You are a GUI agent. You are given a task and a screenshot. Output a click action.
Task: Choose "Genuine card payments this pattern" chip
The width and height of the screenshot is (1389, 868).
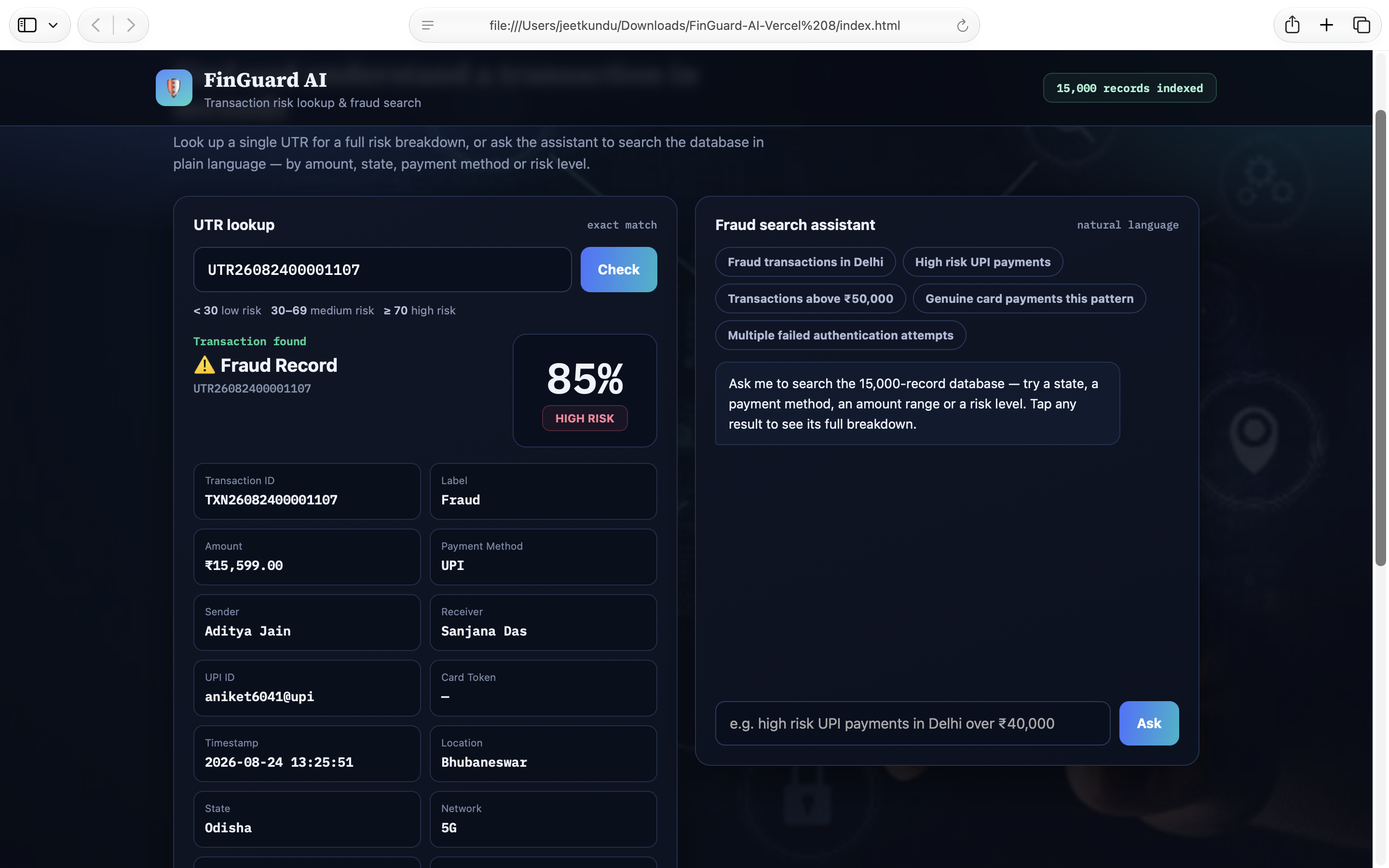[x=1029, y=298]
